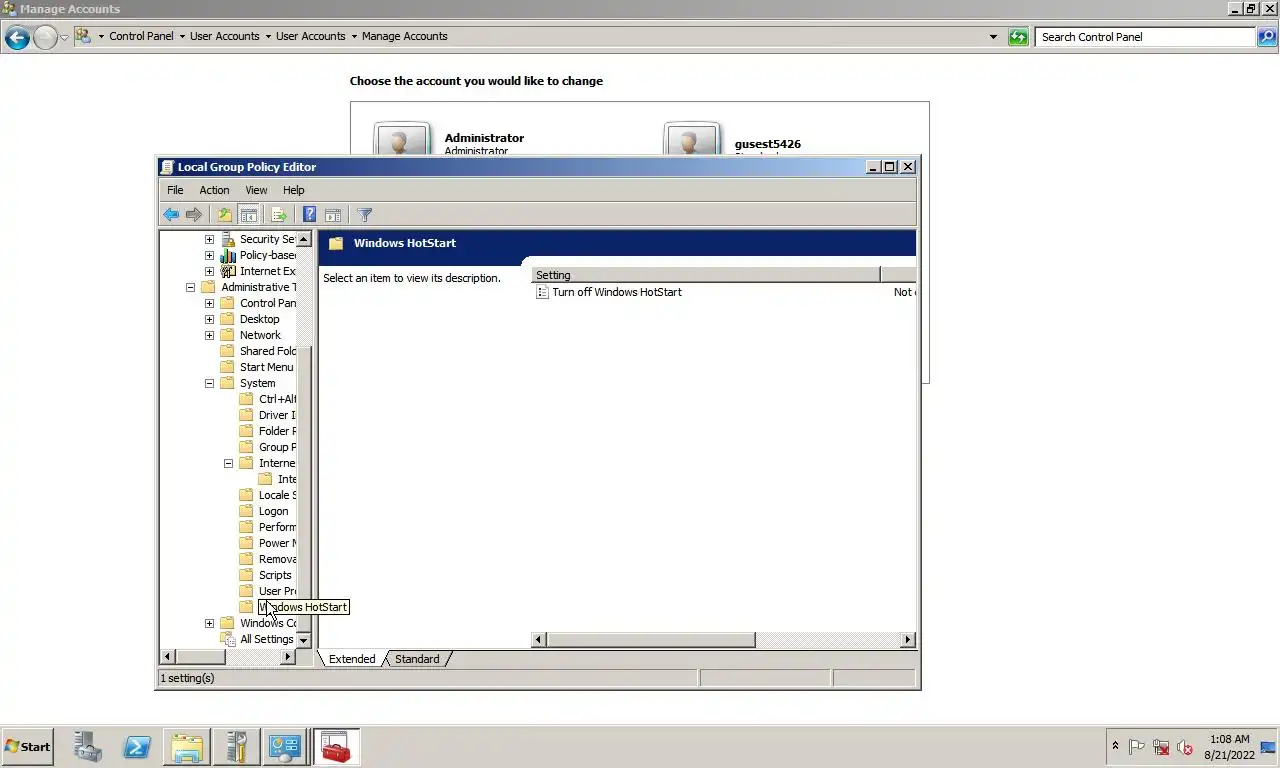Viewport: 1280px width, 768px height.
Task: Expand the Desktop tree node
Action: point(209,319)
